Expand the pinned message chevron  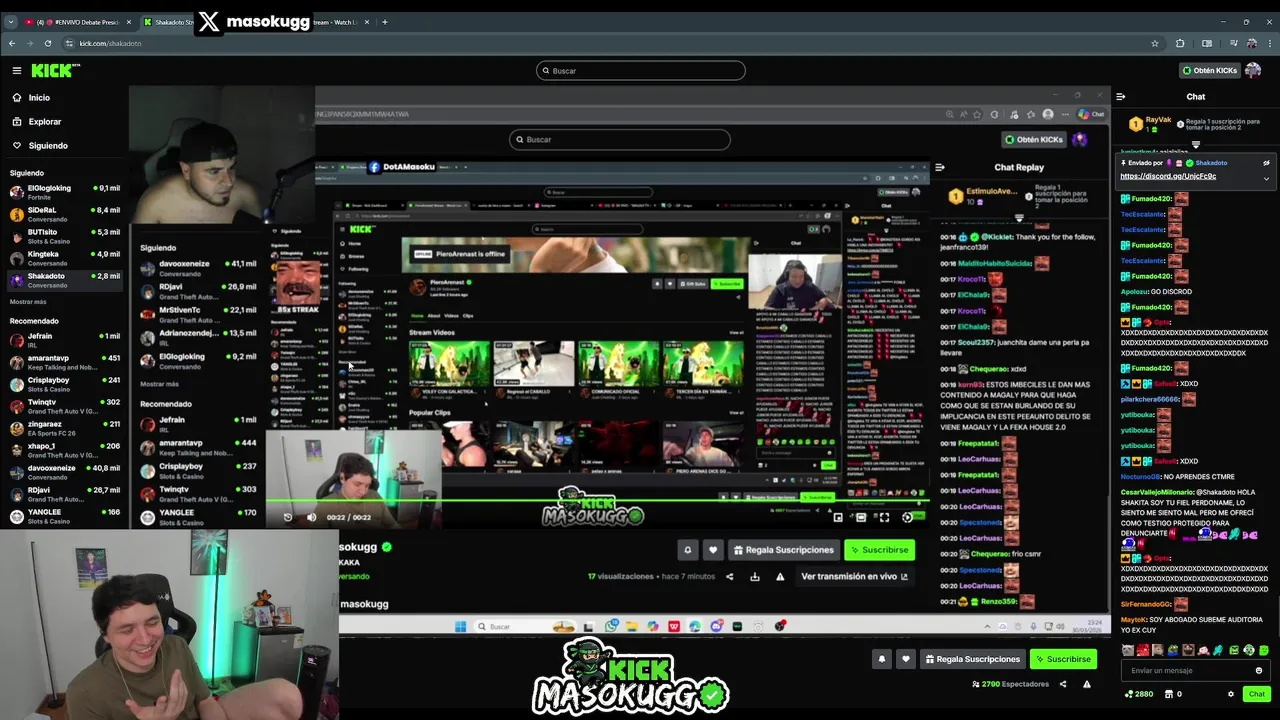(x=1266, y=178)
